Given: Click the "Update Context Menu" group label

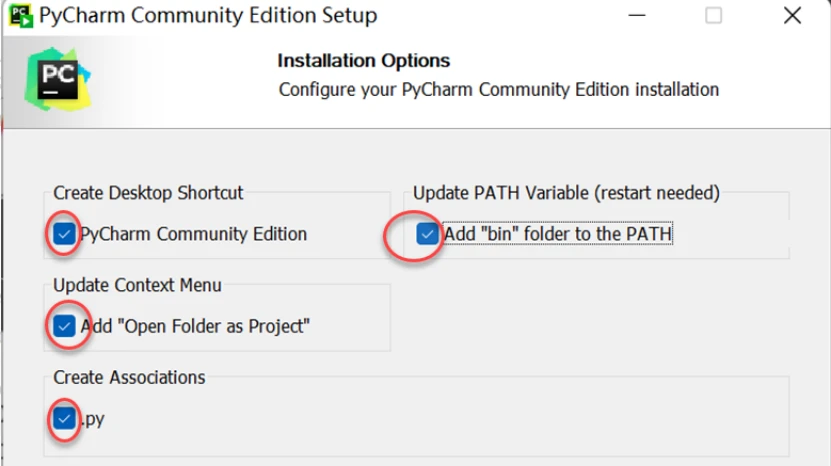Looking at the screenshot, I should pos(137,285).
